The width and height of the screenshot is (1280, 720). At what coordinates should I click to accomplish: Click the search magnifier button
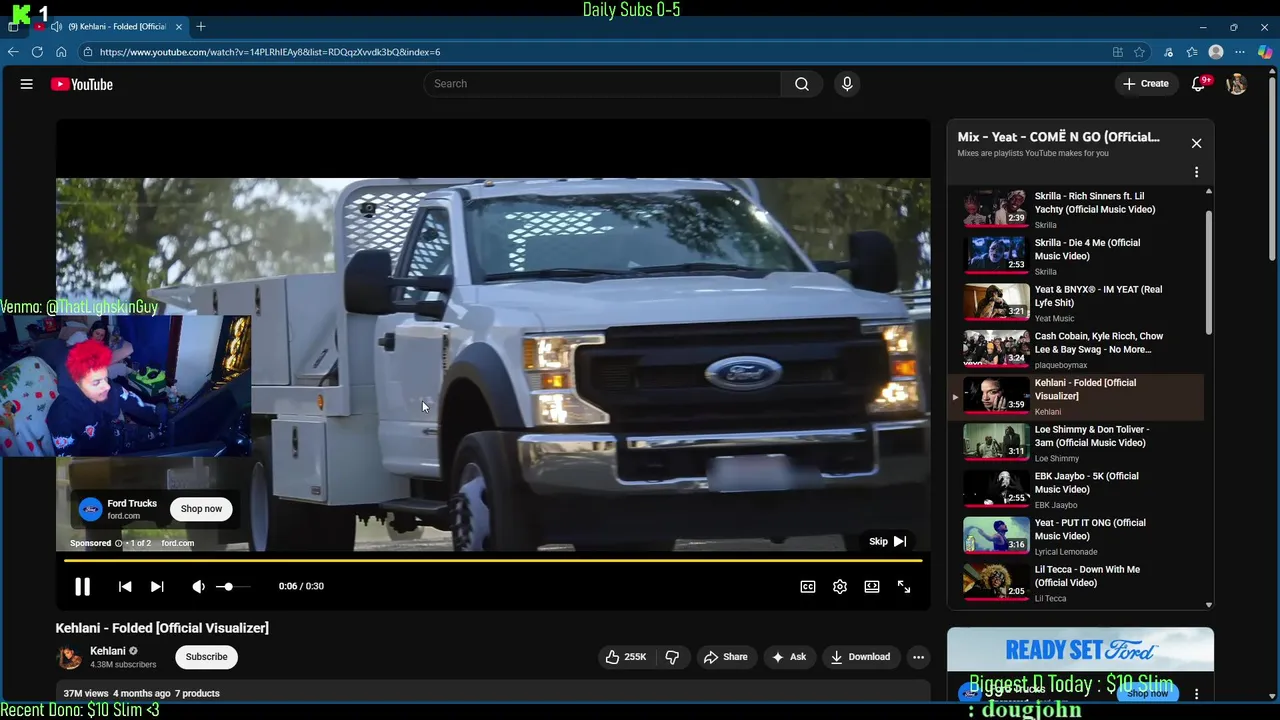pyautogui.click(x=802, y=84)
